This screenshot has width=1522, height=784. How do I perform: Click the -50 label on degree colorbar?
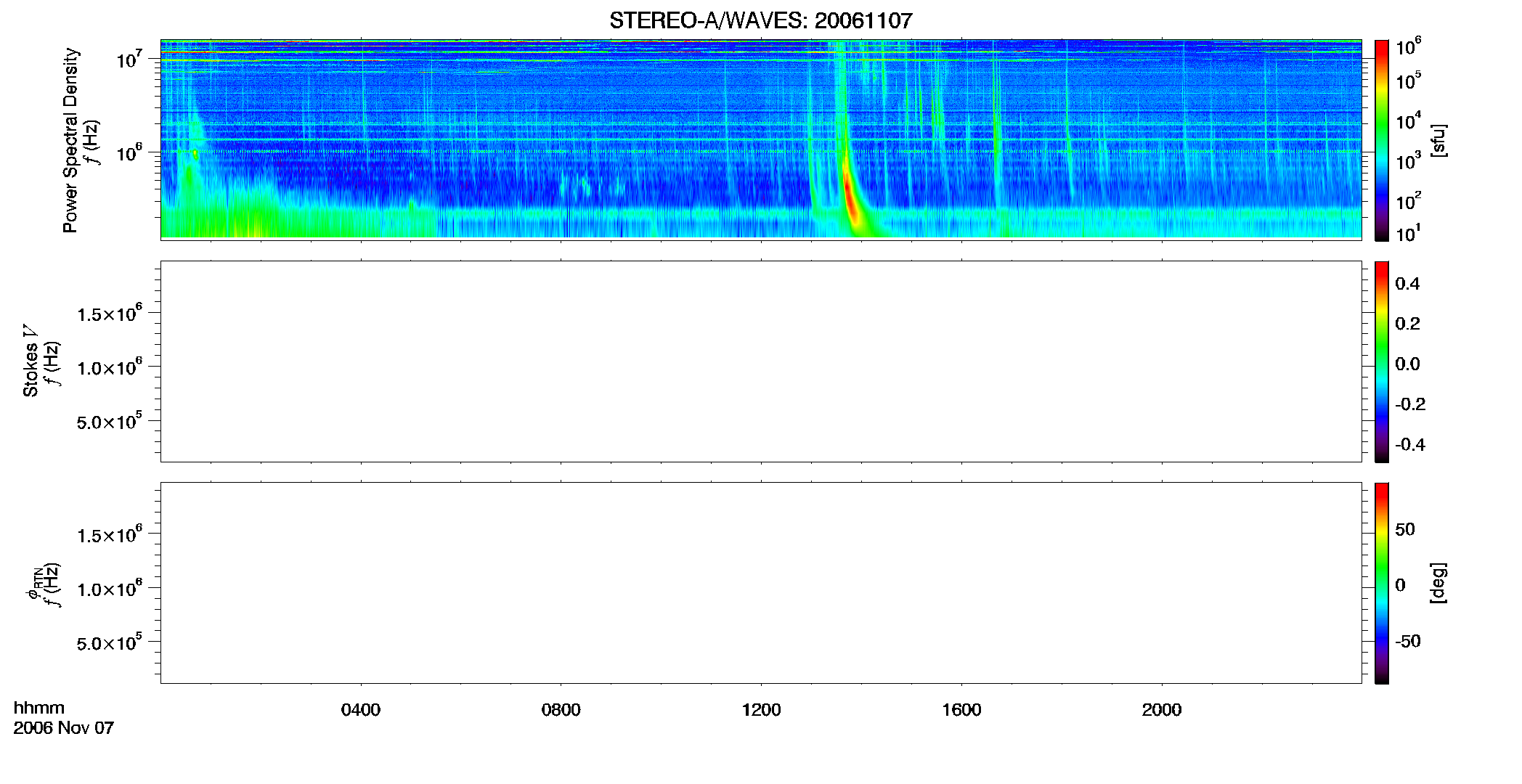click(1408, 642)
